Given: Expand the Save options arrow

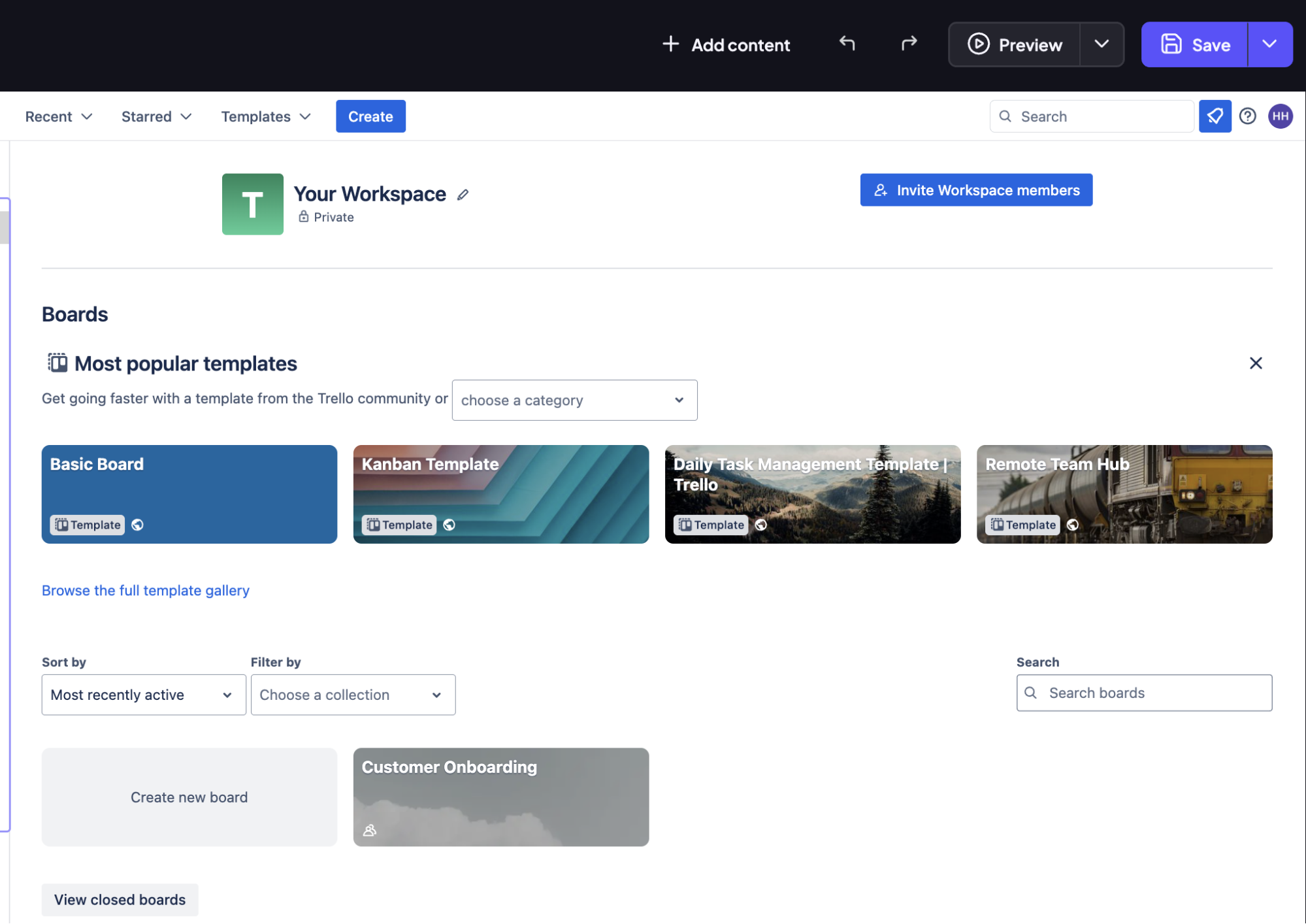Looking at the screenshot, I should [x=1269, y=44].
